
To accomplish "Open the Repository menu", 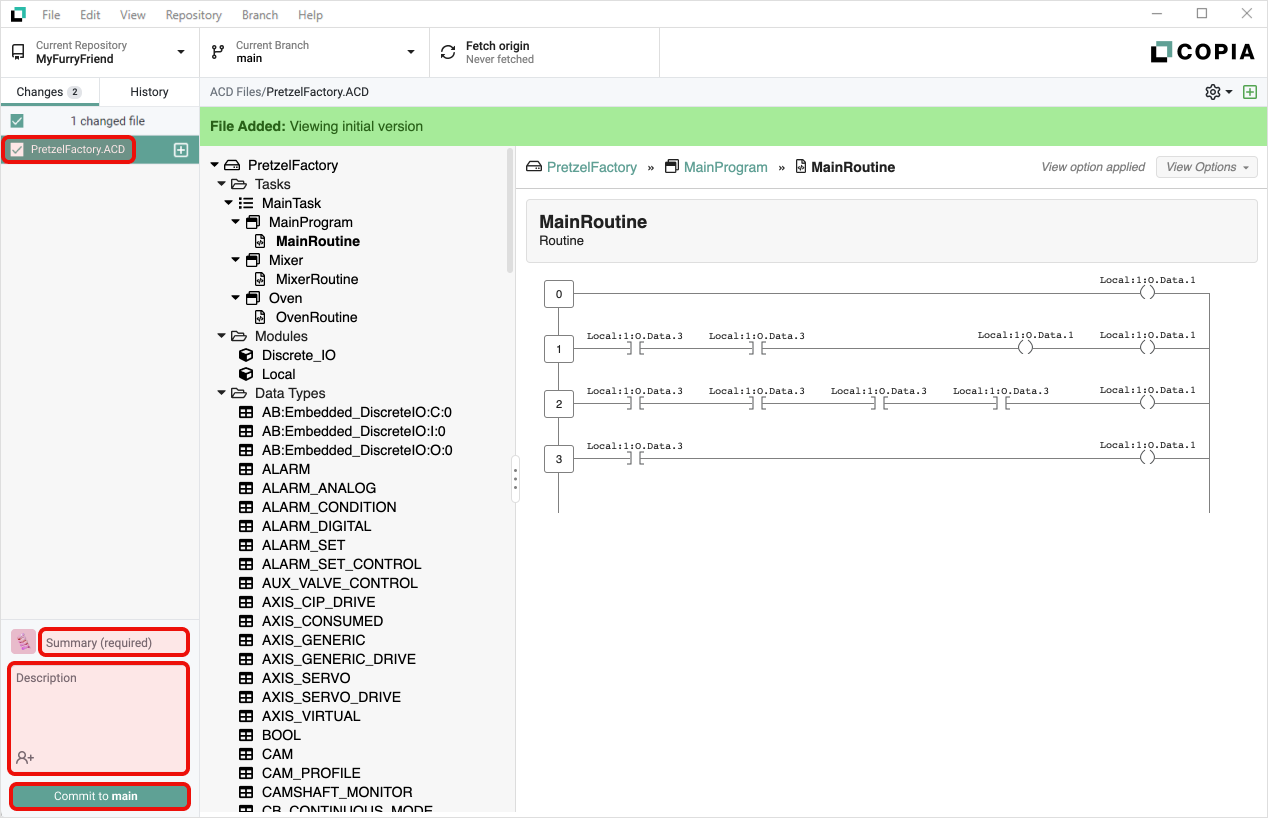I will click(193, 15).
